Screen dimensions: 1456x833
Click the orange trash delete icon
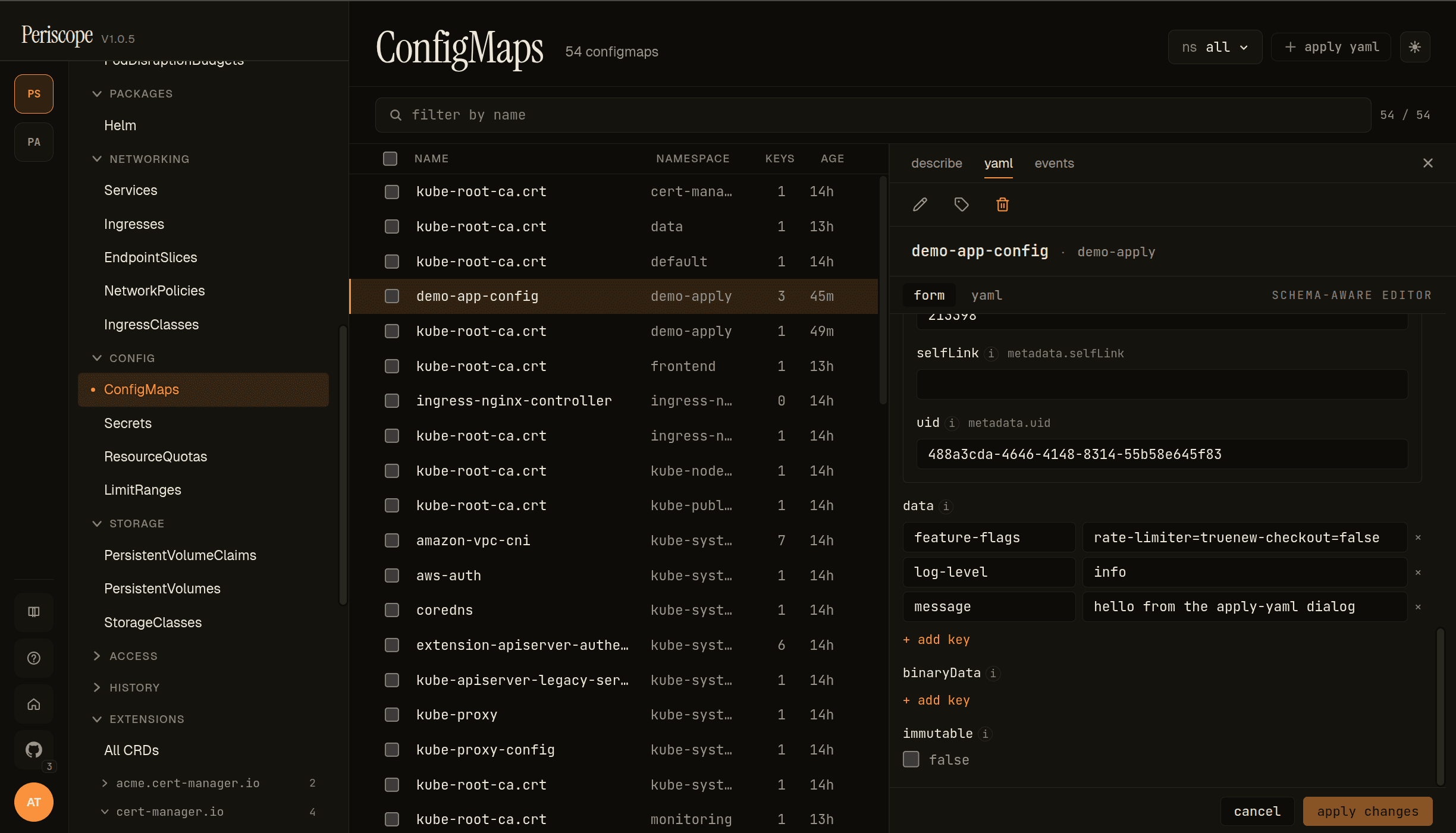pos(1002,205)
